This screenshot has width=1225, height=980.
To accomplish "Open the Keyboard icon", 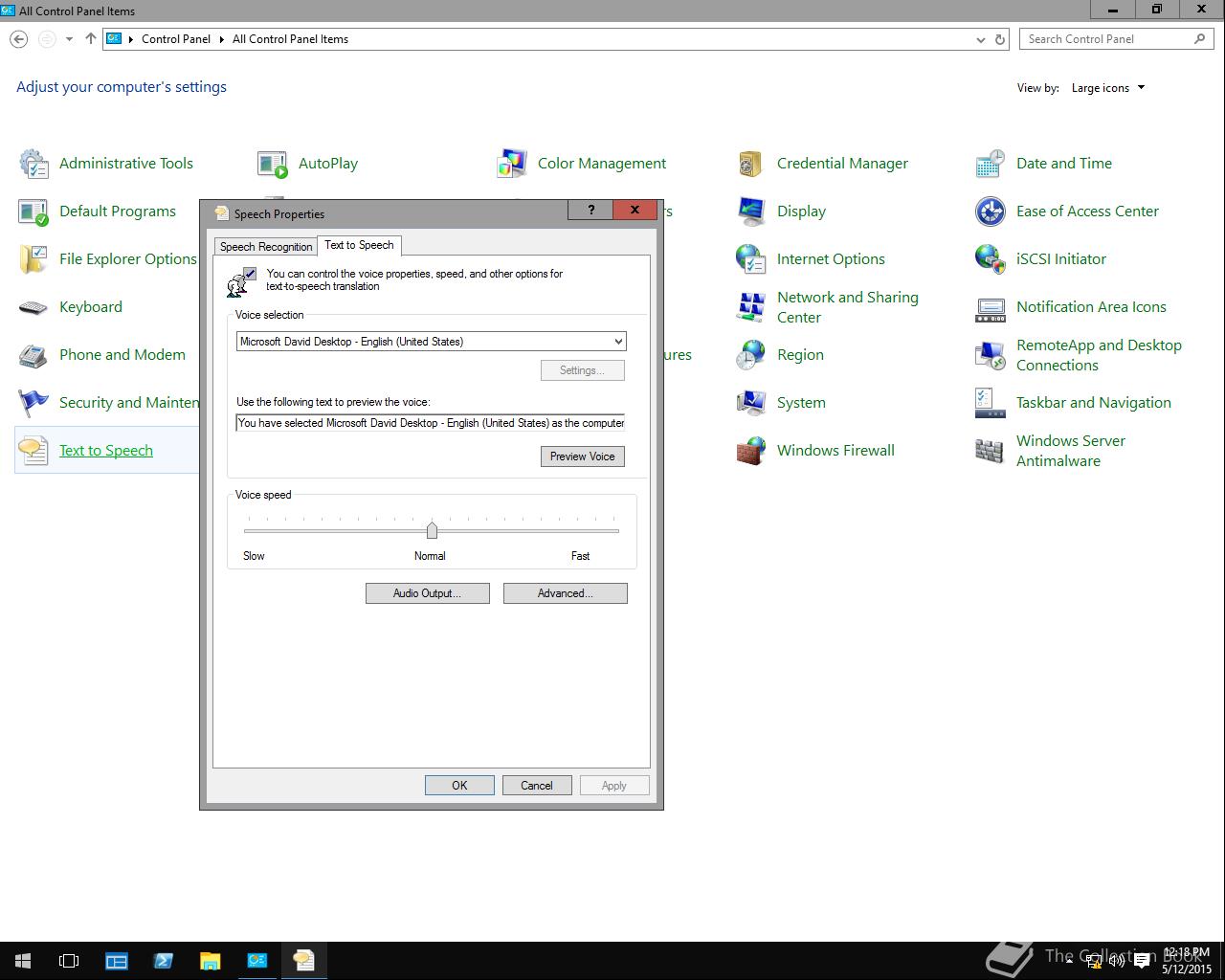I will click(33, 307).
